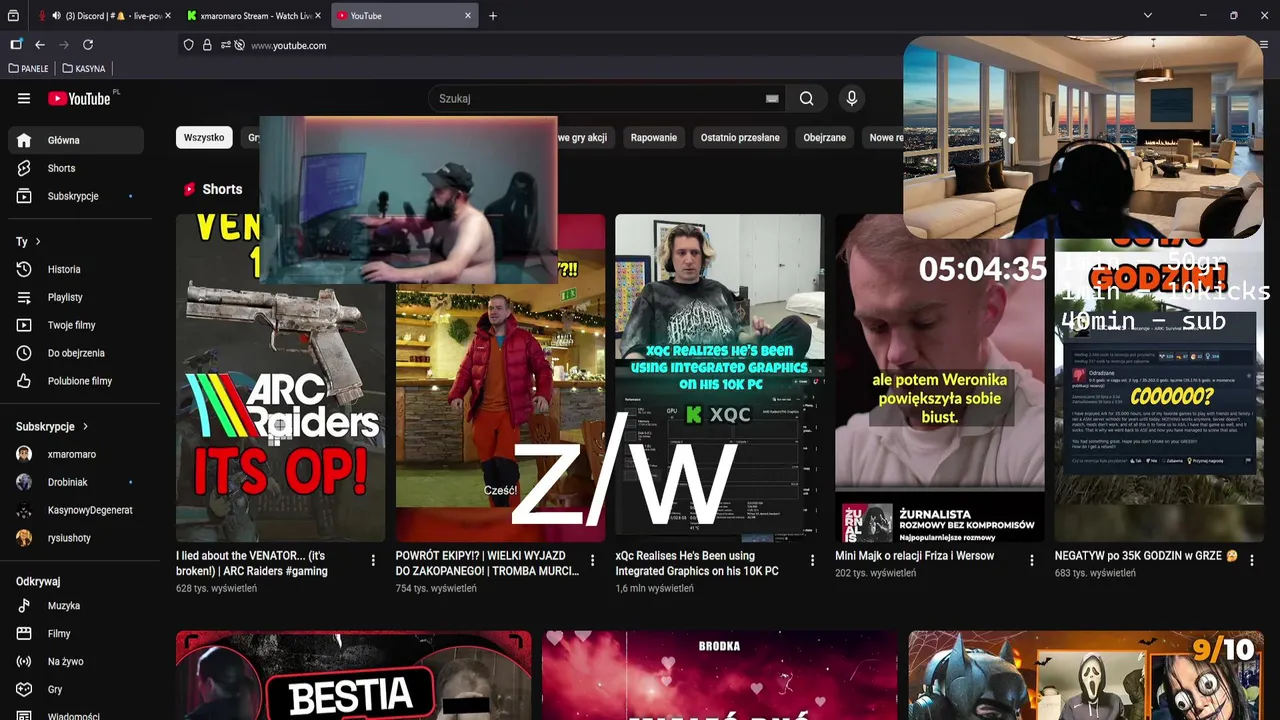Open KasynowyDegenerat channel subscription
The image size is (1280, 720).
coord(76,510)
